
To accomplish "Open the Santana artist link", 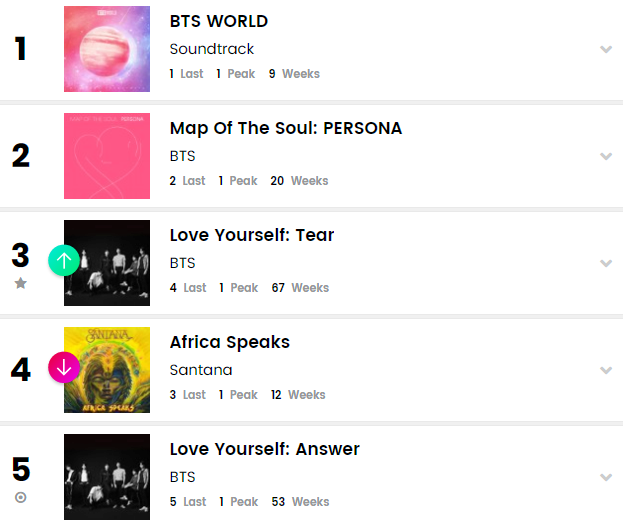I will click(x=201, y=370).
